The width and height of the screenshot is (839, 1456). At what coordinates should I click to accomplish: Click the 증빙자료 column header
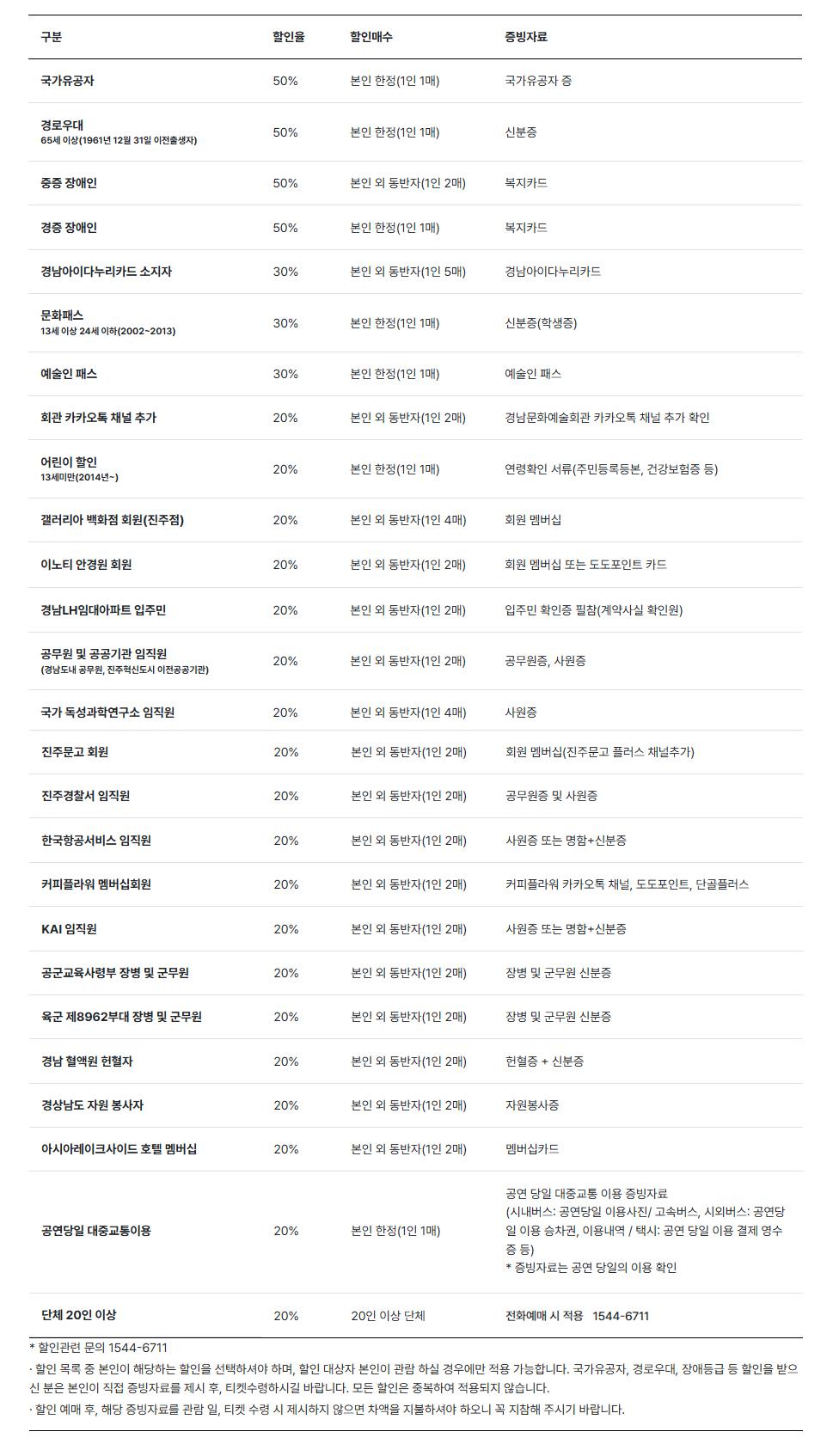pos(526,37)
